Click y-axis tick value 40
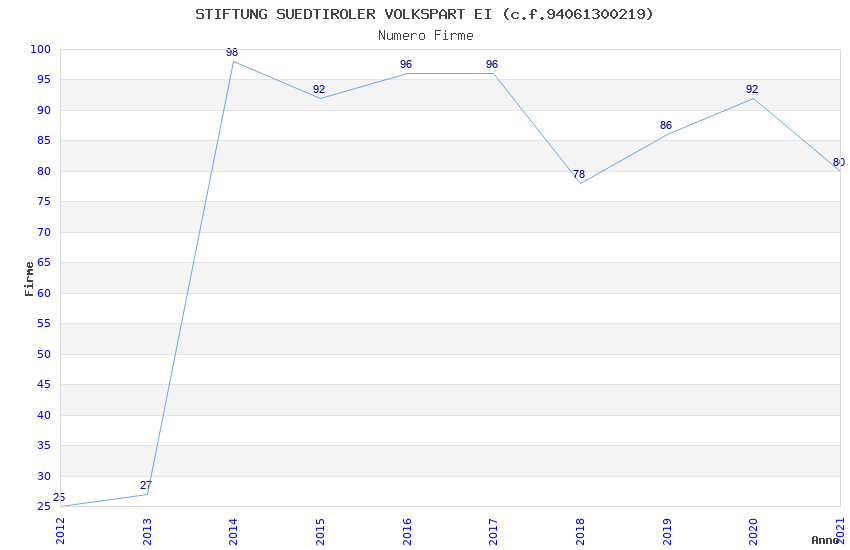 point(44,415)
